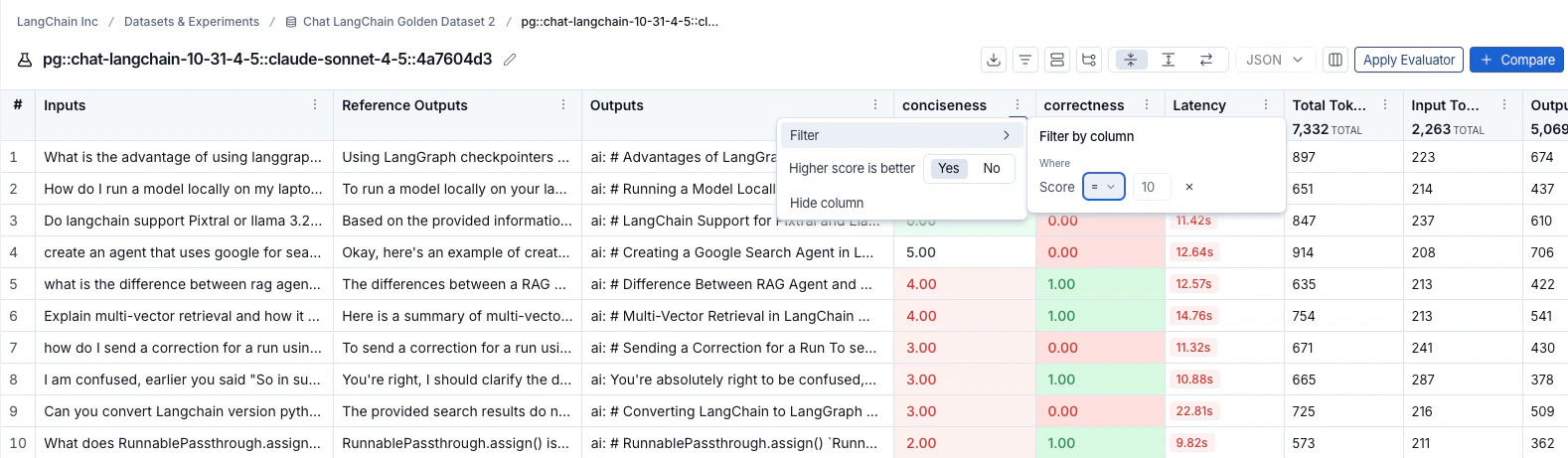Choose Hide column in the menu
The image size is (1568, 458).
[x=827, y=203]
